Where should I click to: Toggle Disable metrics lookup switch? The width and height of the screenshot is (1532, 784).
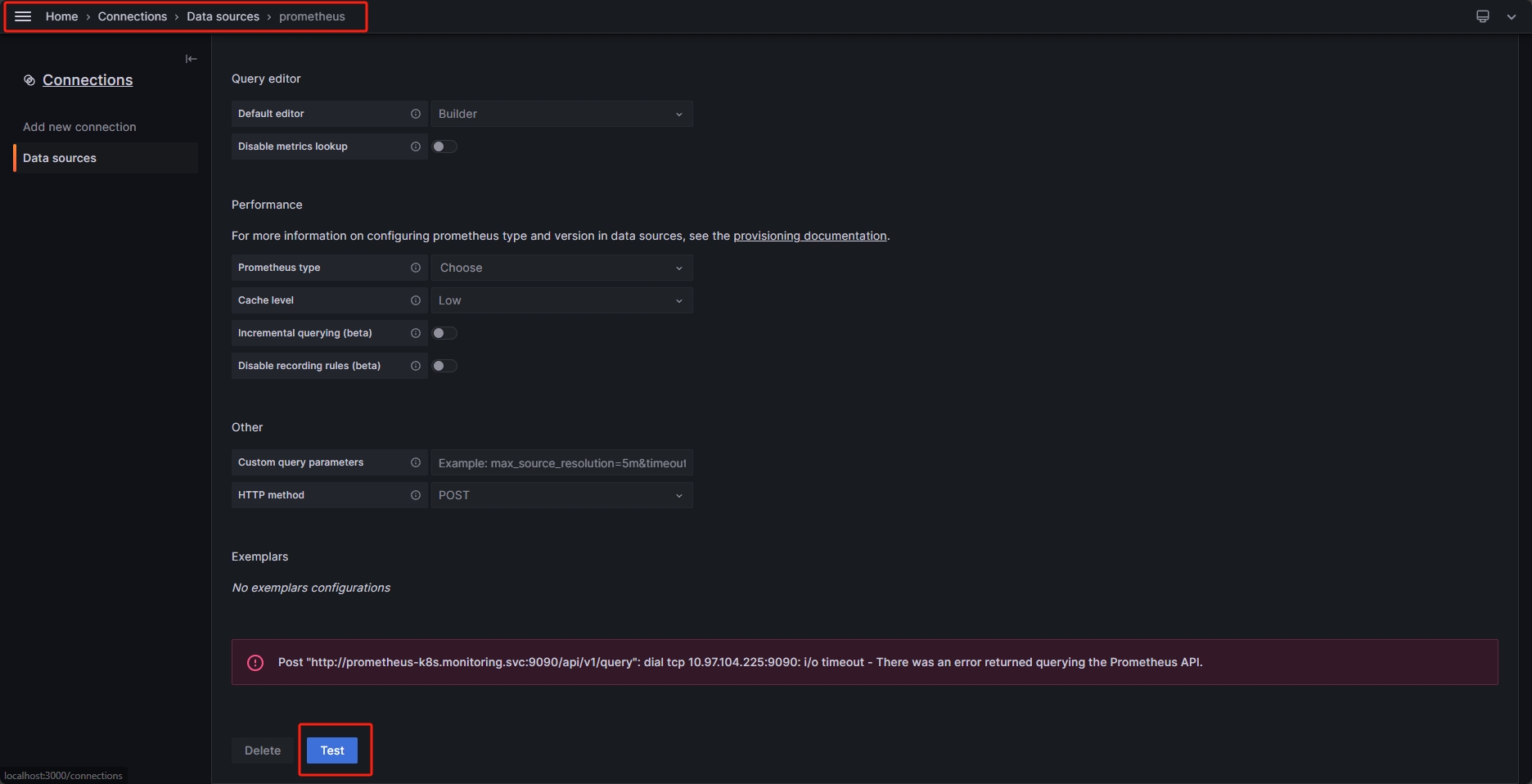point(444,146)
